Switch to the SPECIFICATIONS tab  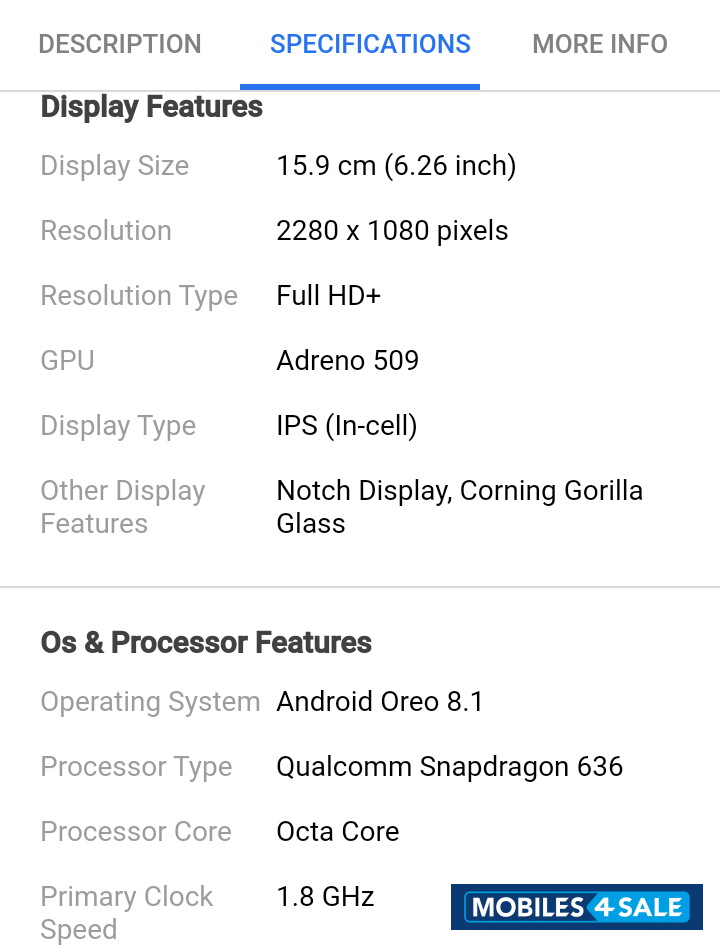[370, 44]
